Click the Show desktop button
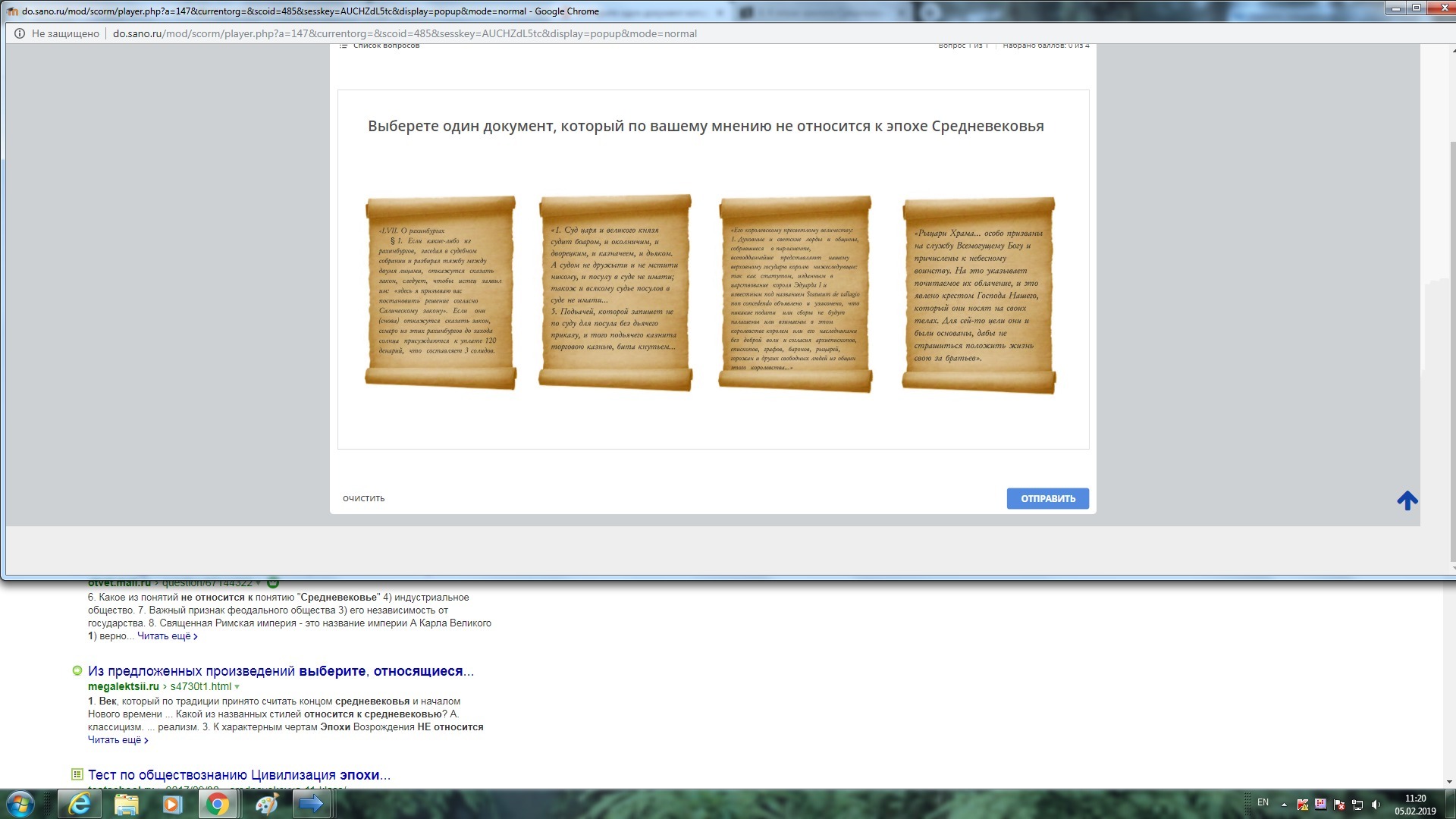Screen dimensions: 1456x819 tap(1451, 804)
